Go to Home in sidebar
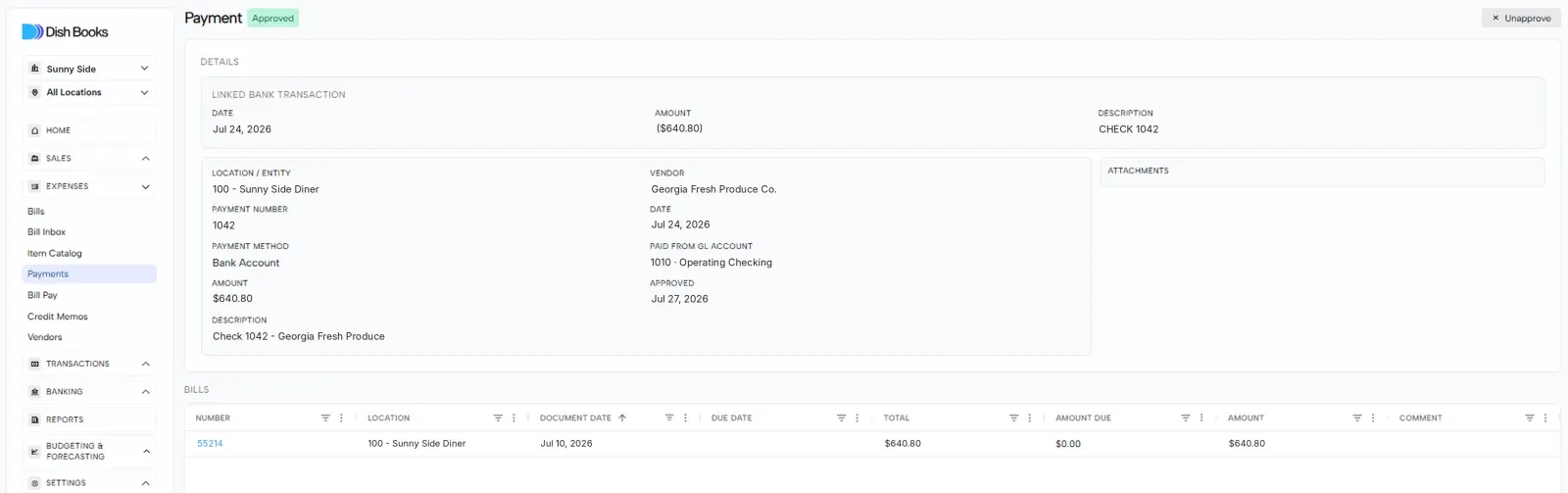 tap(89, 130)
